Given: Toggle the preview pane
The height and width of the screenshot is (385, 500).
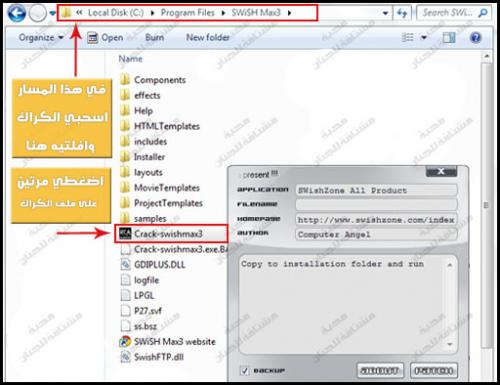Looking at the screenshot, I should click(x=449, y=37).
